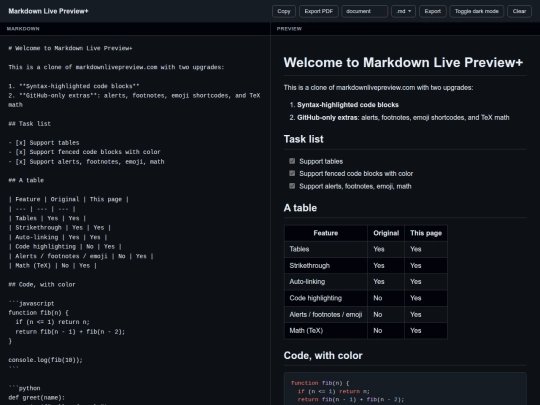Click the '# Welcome' line in editor
Image resolution: width=540 pixels, height=405 pixels.
pyautogui.click(x=70, y=48)
